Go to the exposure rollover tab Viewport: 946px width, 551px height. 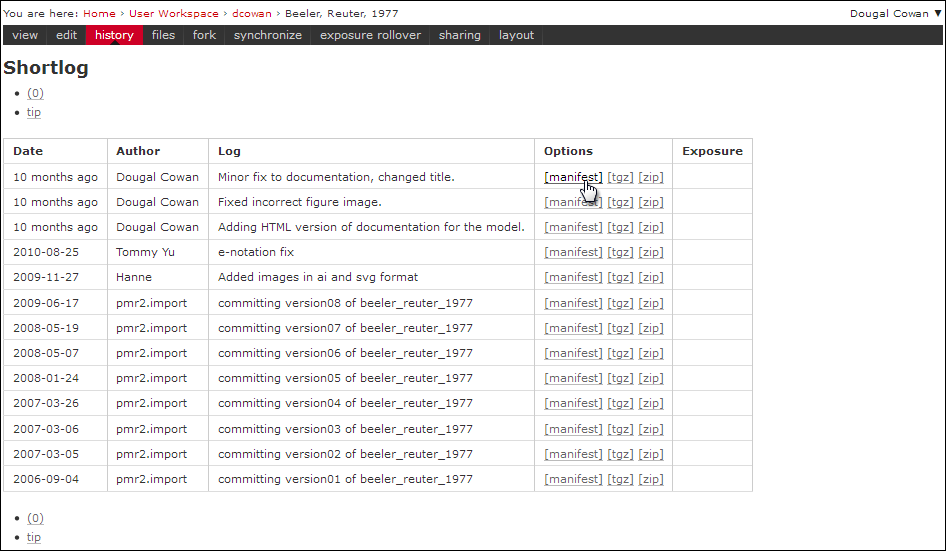tap(370, 35)
